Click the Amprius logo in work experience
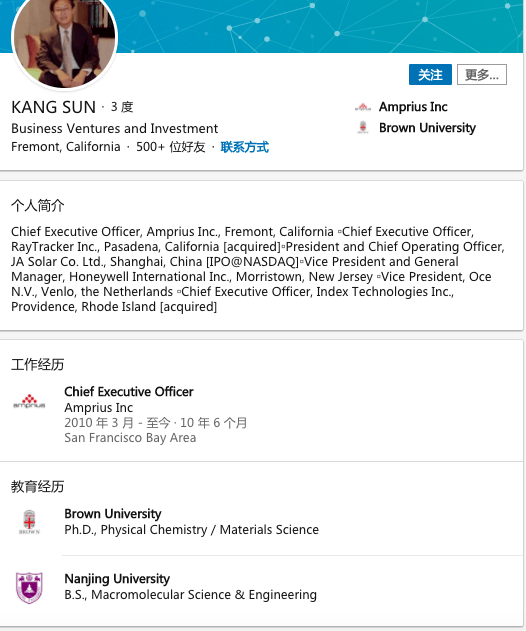The height and width of the screenshot is (631, 526). [x=29, y=402]
